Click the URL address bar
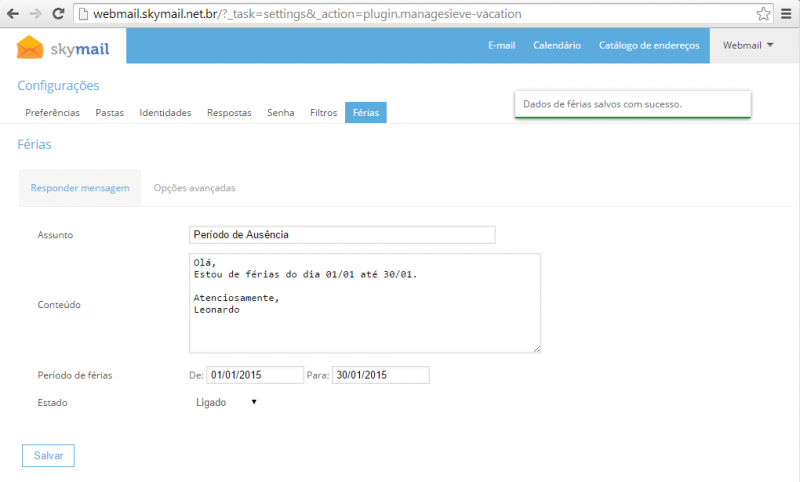The width and height of the screenshot is (800, 482). (x=423, y=14)
